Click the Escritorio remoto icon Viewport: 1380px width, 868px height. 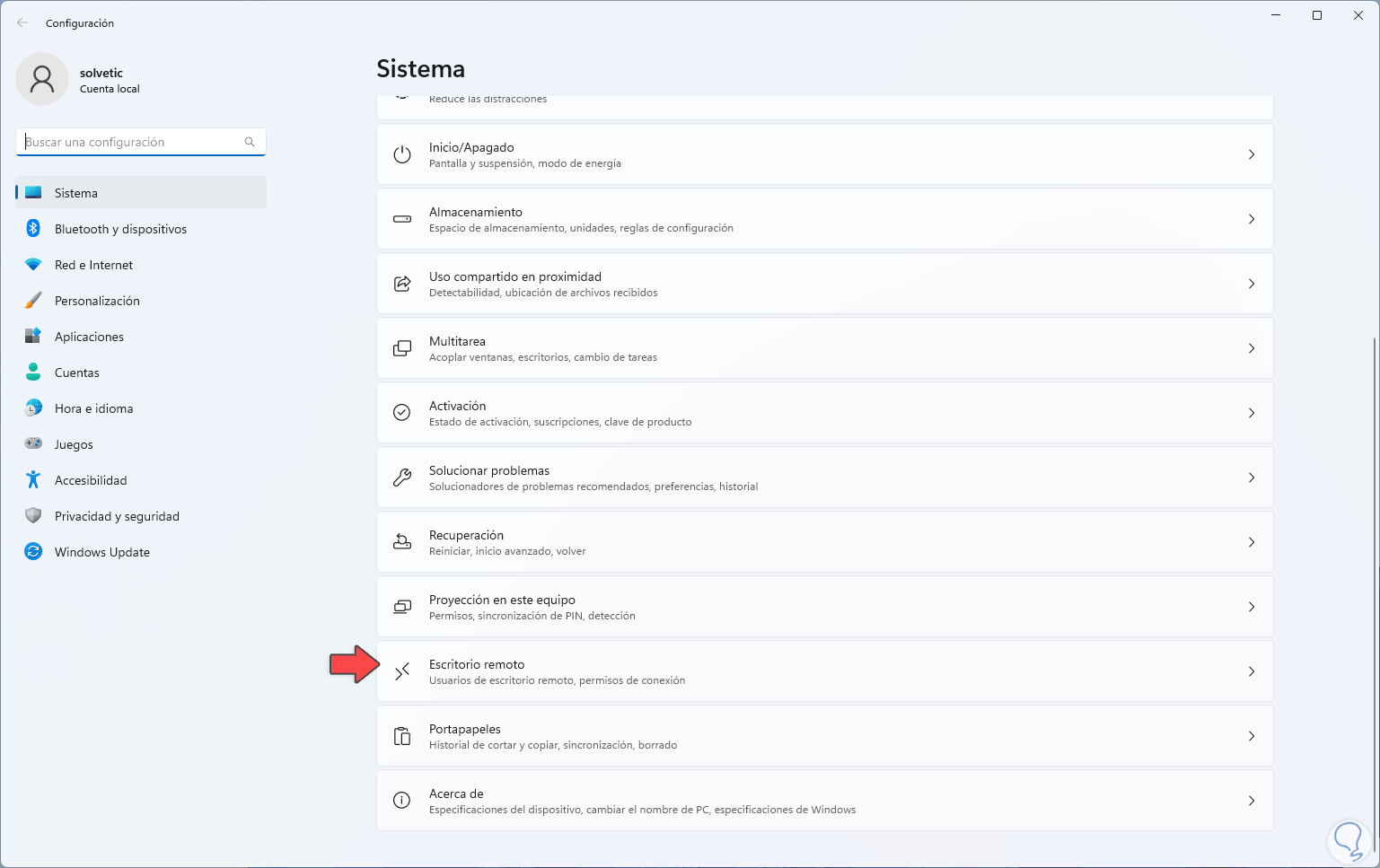pyautogui.click(x=402, y=671)
